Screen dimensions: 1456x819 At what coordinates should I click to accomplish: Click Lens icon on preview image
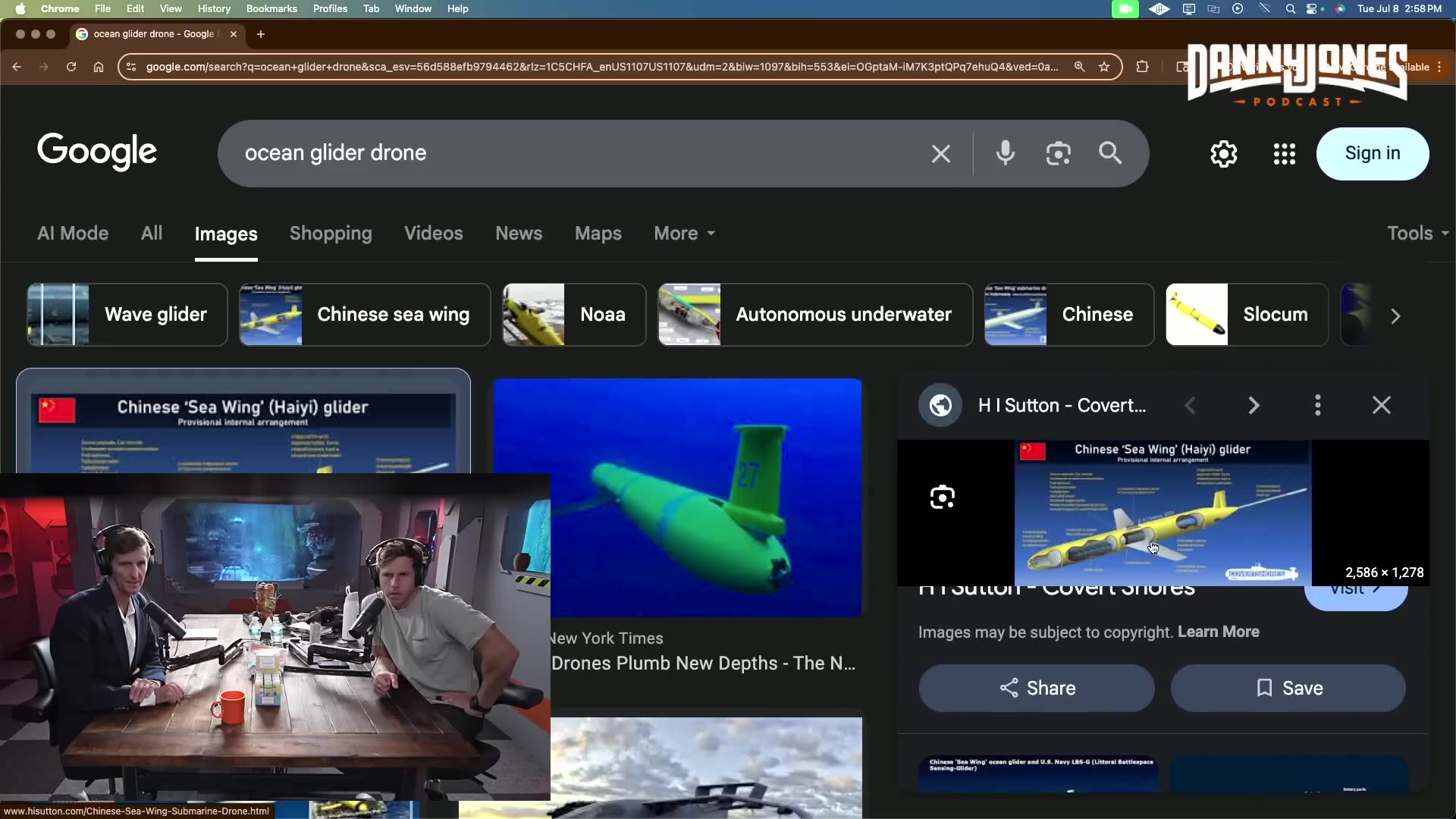pyautogui.click(x=942, y=497)
